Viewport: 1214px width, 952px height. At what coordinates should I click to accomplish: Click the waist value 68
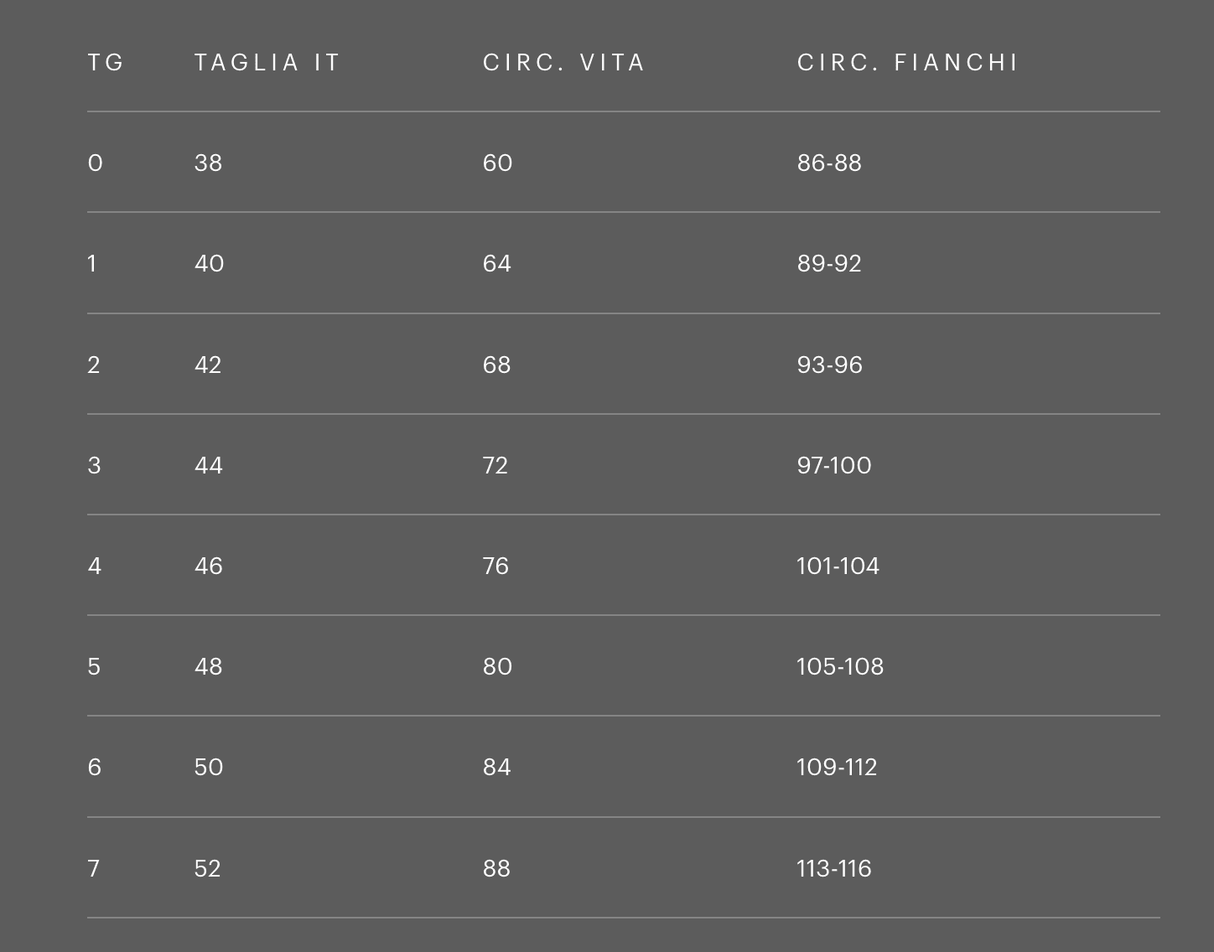tap(497, 365)
